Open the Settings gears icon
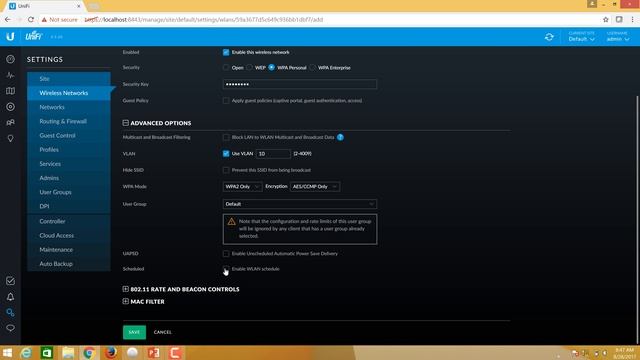The width and height of the screenshot is (640, 360). tap(10, 313)
